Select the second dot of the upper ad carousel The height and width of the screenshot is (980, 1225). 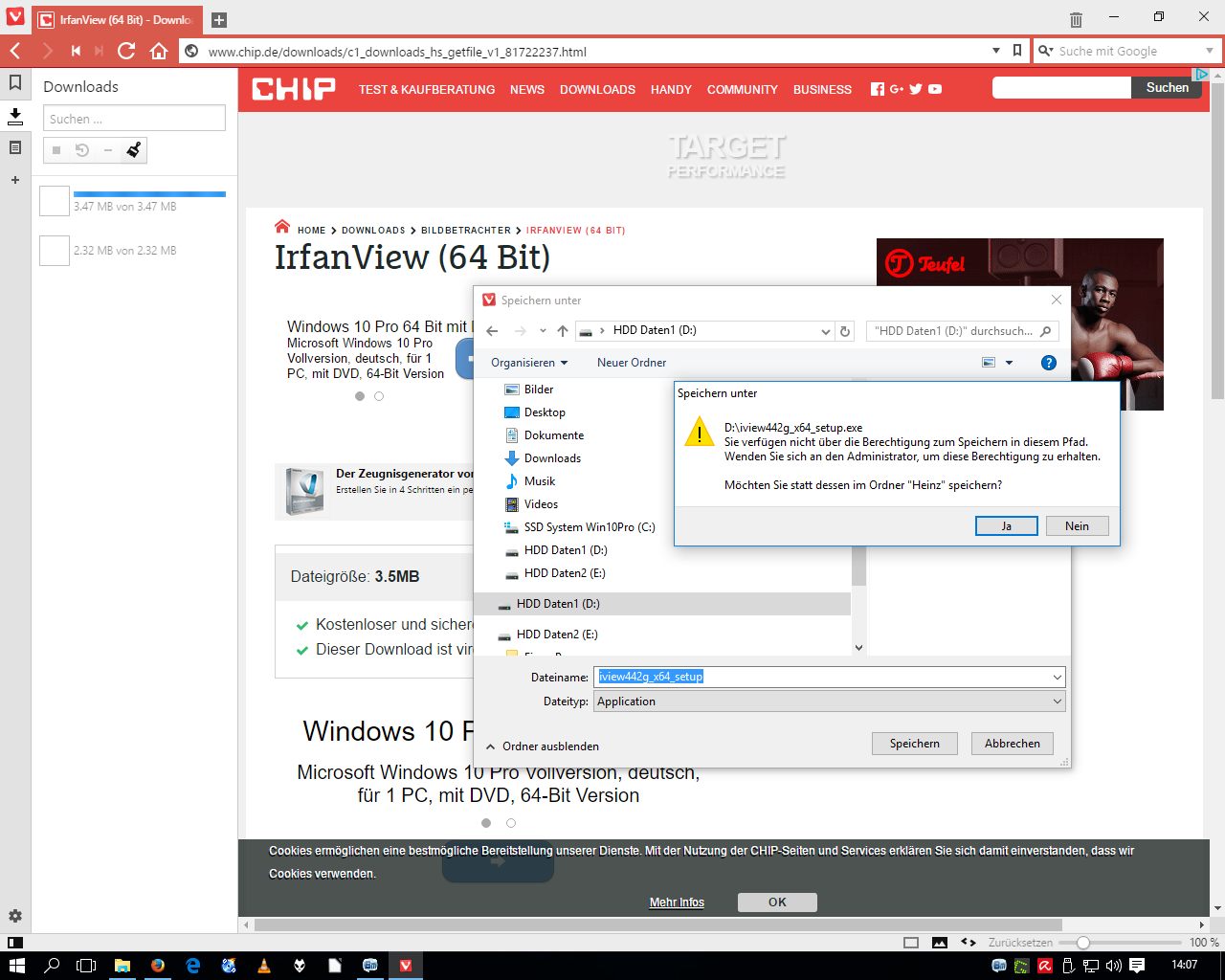coord(379,396)
